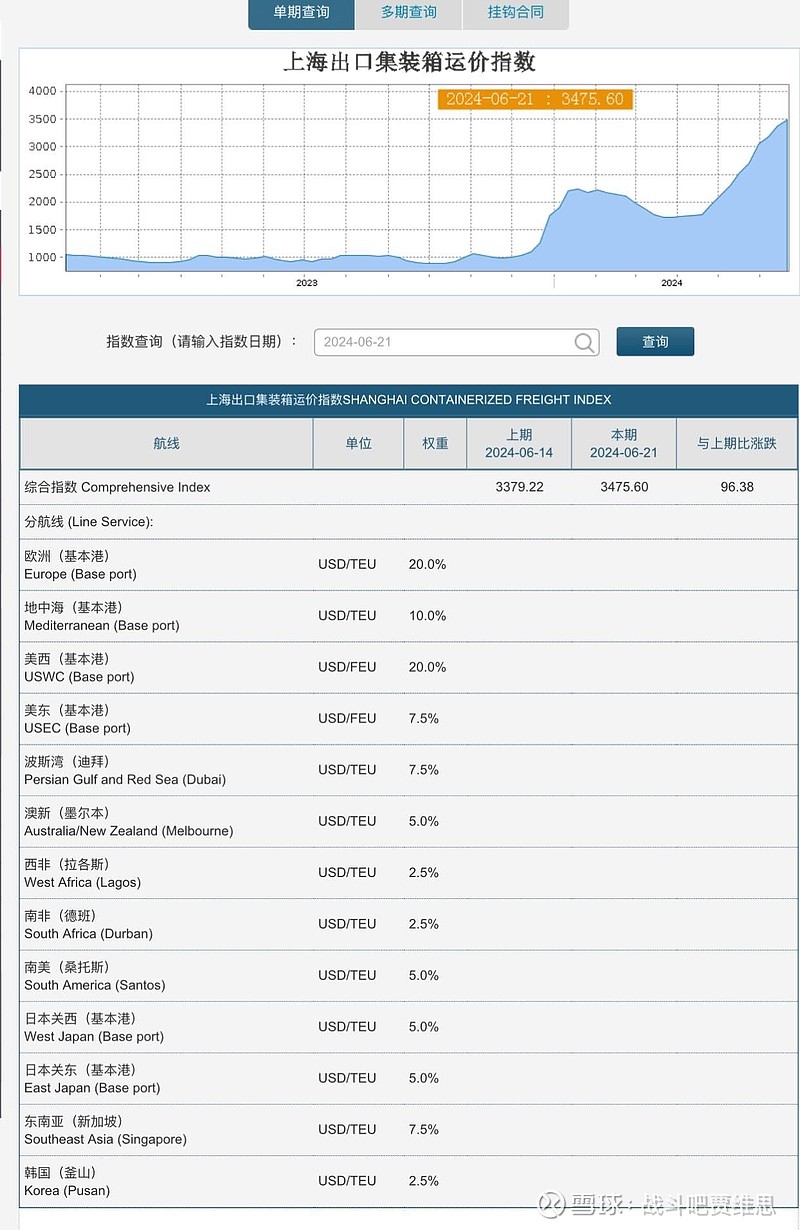The width and height of the screenshot is (800, 1230).
Task: Switch to the 挂钩合同 tab
Action: coord(515,14)
